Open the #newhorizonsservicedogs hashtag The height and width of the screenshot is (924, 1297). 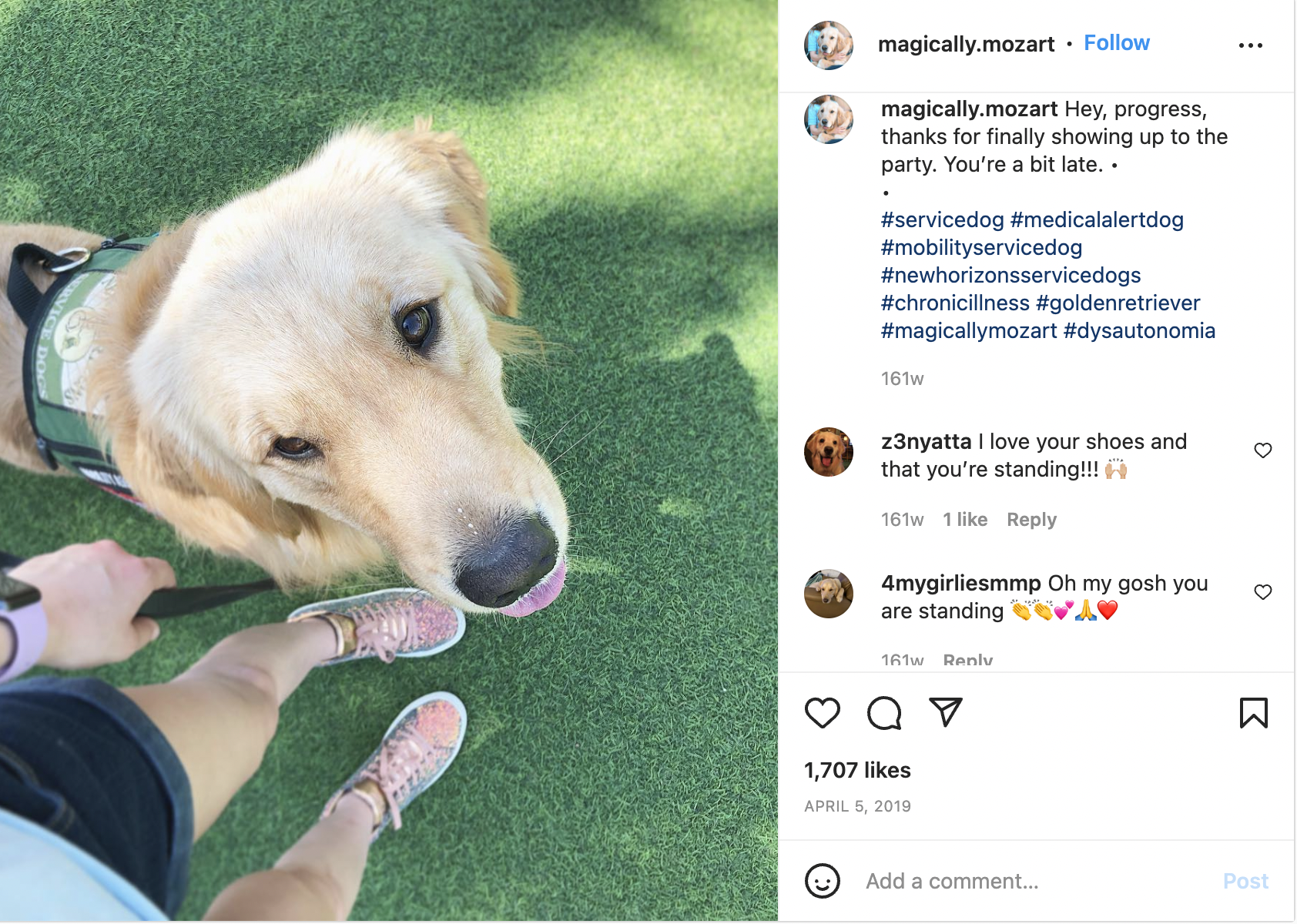(x=1010, y=276)
